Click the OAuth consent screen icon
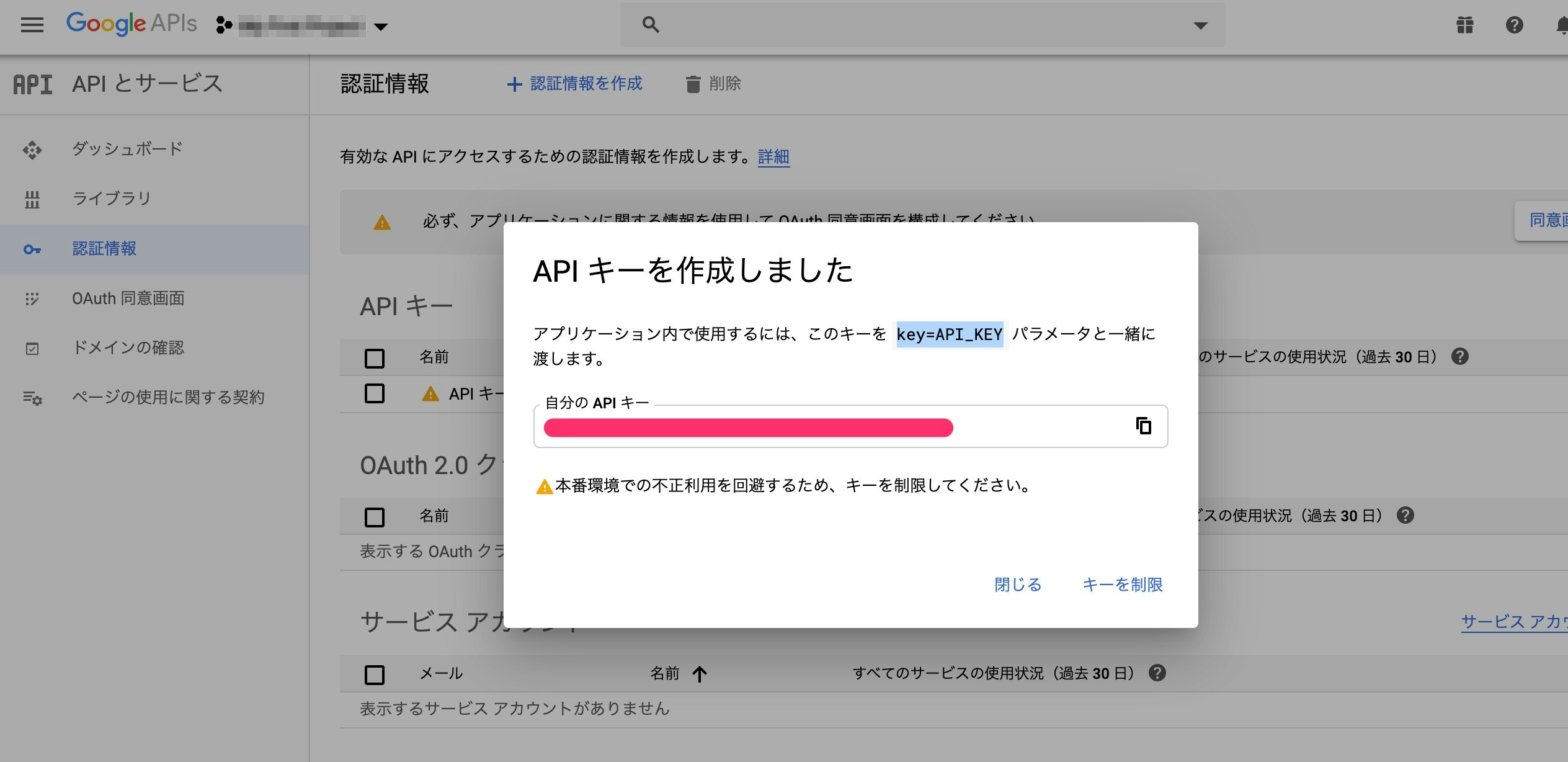Image resolution: width=1568 pixels, height=762 pixels. pyautogui.click(x=32, y=299)
